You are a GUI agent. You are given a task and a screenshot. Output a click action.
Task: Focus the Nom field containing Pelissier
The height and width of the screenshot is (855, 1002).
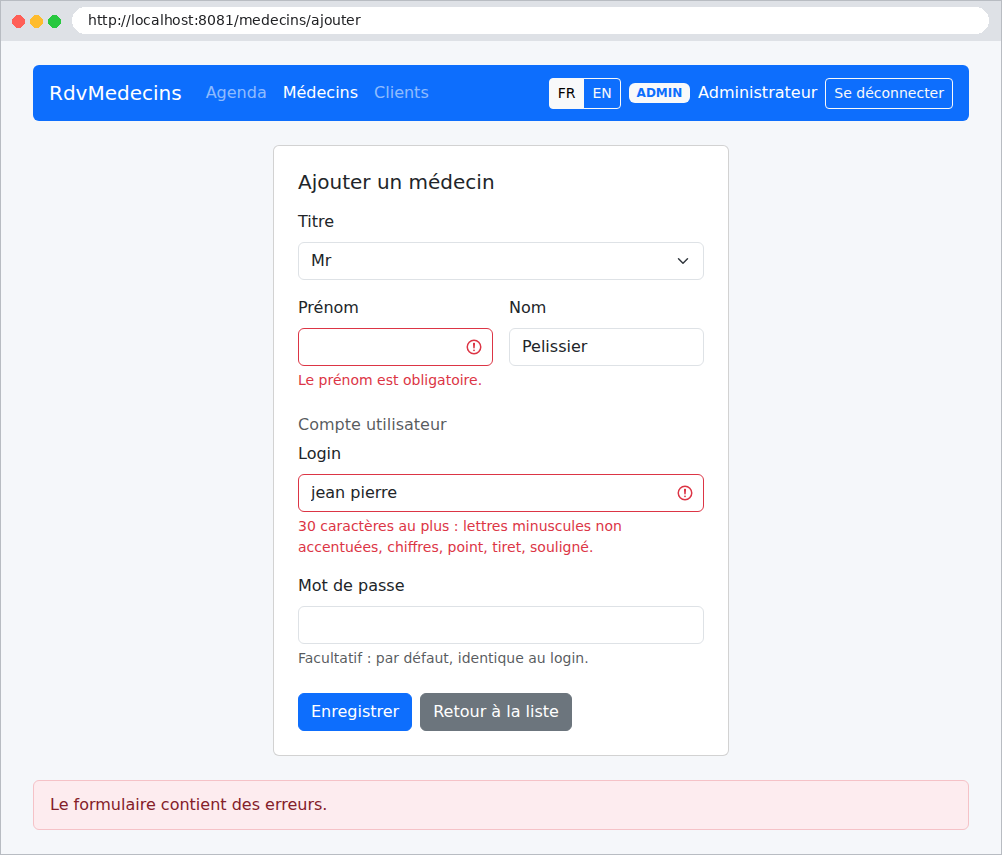(606, 347)
